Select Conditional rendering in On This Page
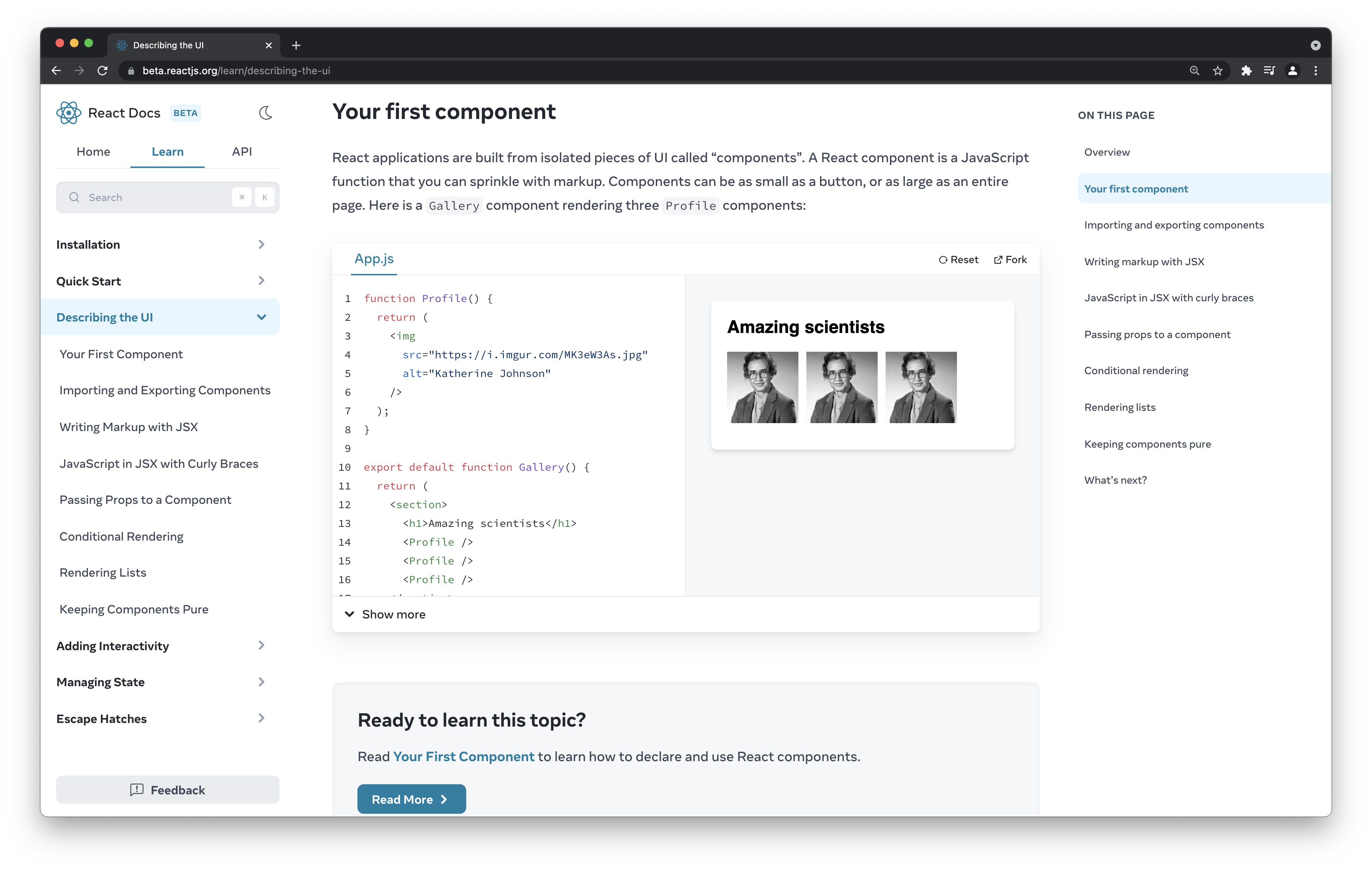 point(1136,370)
